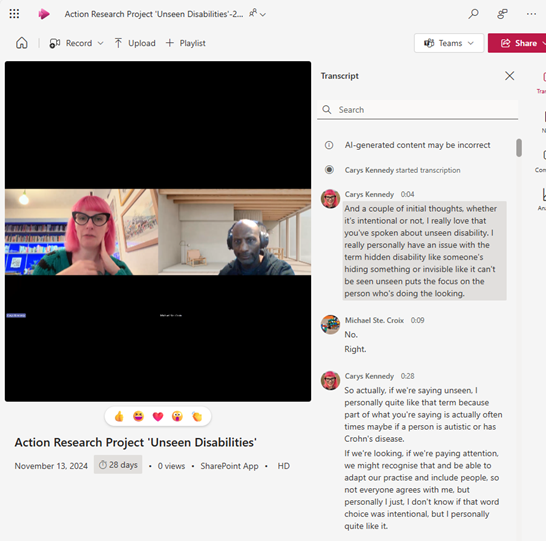Click the HD quality label
Viewport: 546px width, 541px height.
pos(284,466)
